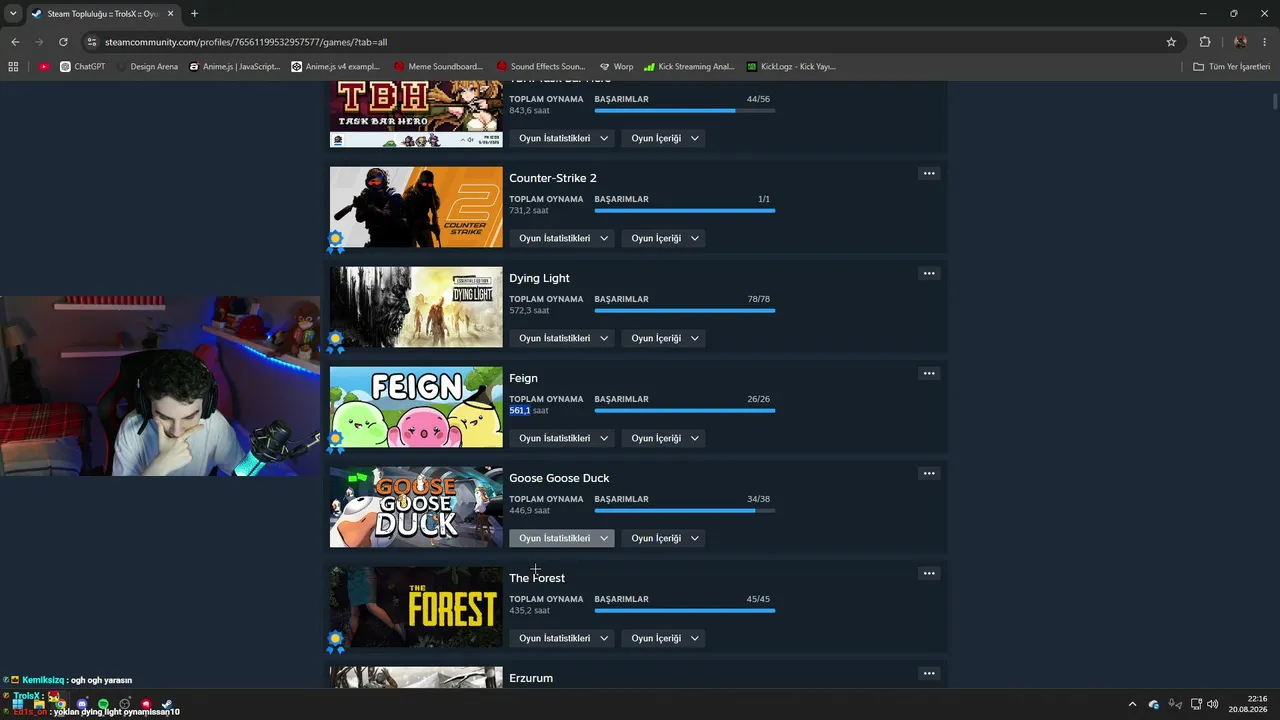Click the Counter-Strike 2 perfect game badge
The image size is (1280, 720).
coord(336,241)
